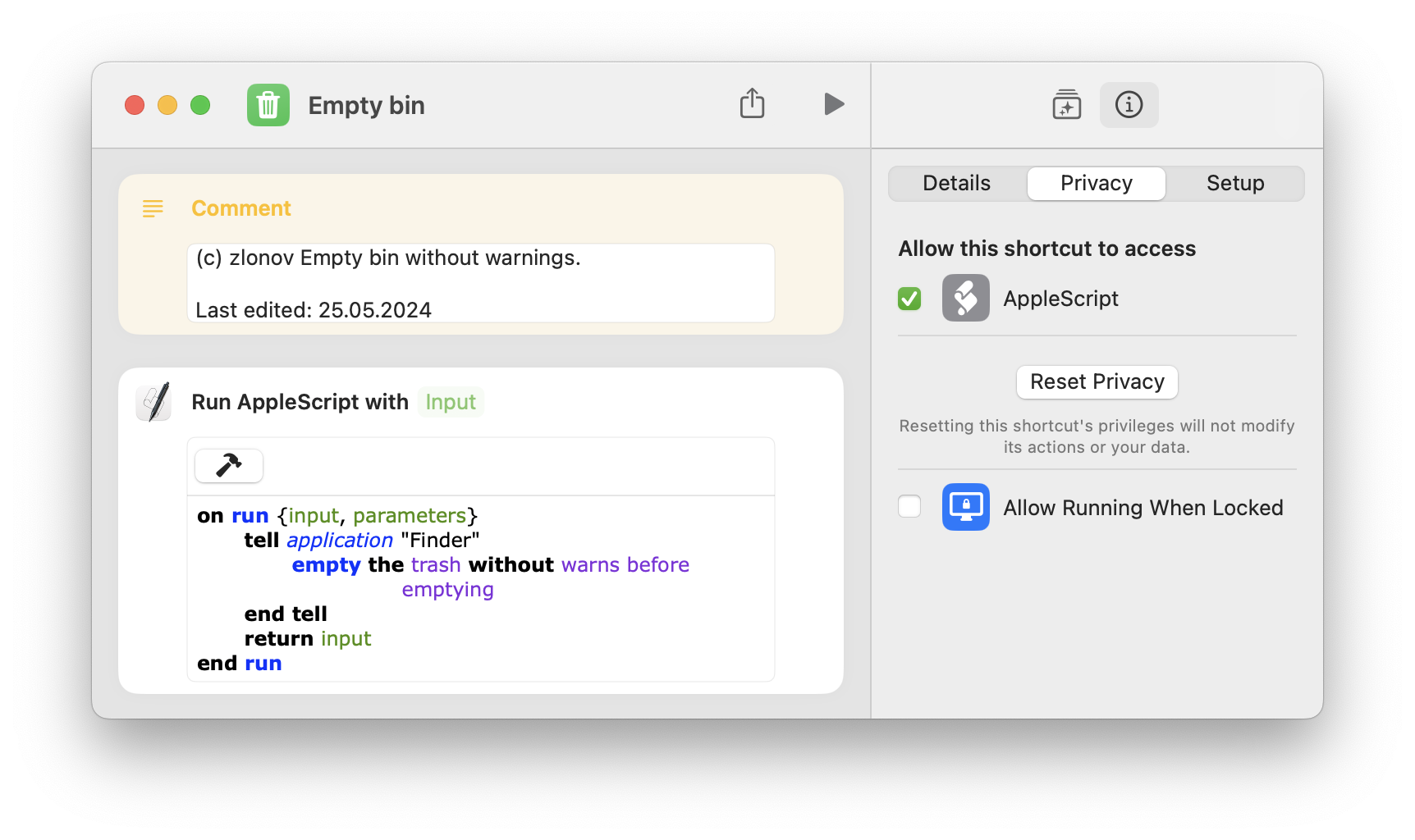Select the Input variable token

(451, 402)
